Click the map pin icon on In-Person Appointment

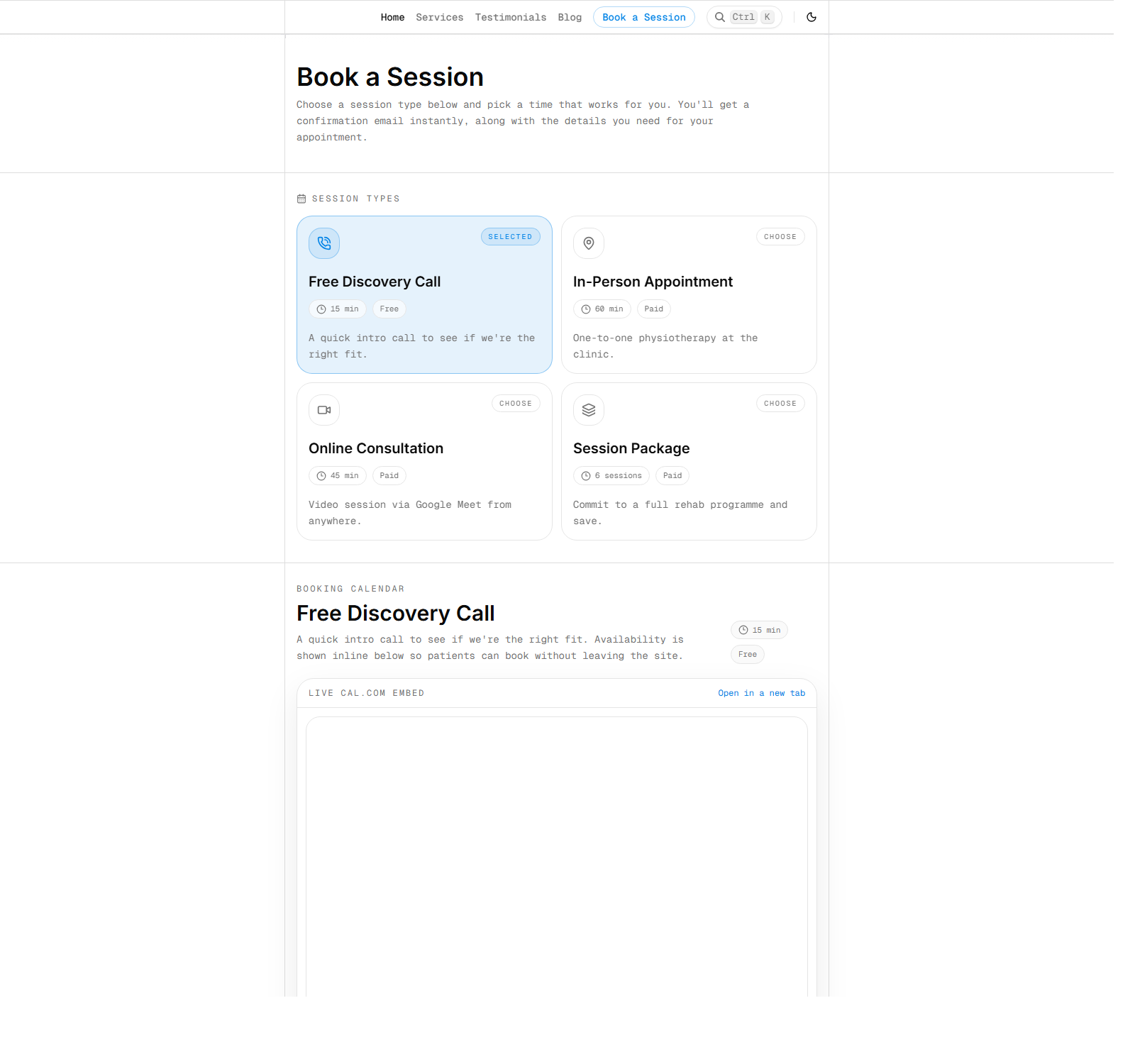(588, 243)
